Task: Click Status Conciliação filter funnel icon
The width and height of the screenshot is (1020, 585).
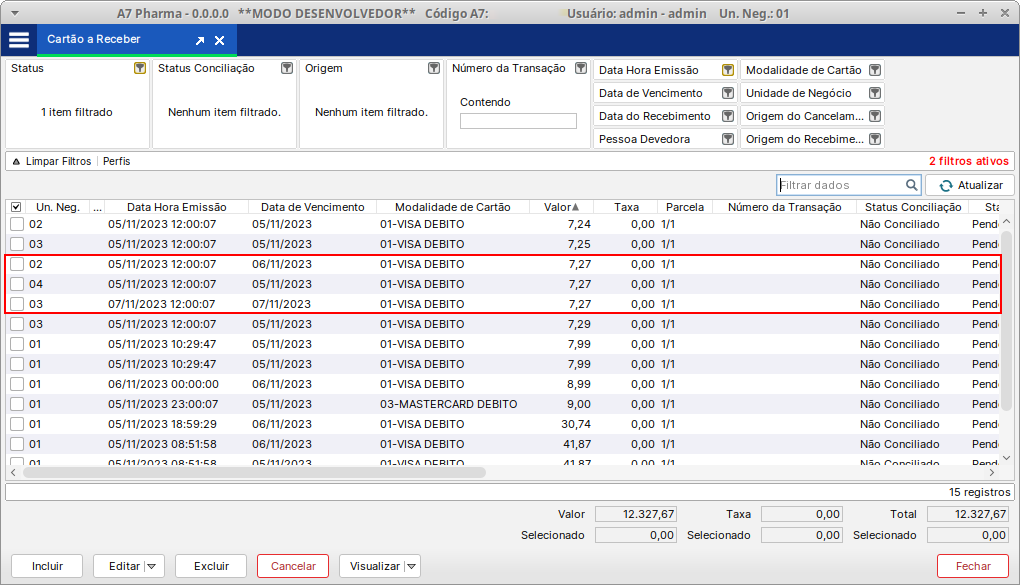Action: pos(287,69)
